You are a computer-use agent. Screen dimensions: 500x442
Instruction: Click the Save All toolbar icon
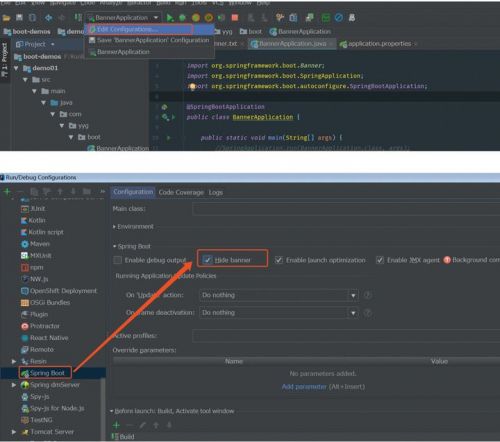click(x=19, y=18)
